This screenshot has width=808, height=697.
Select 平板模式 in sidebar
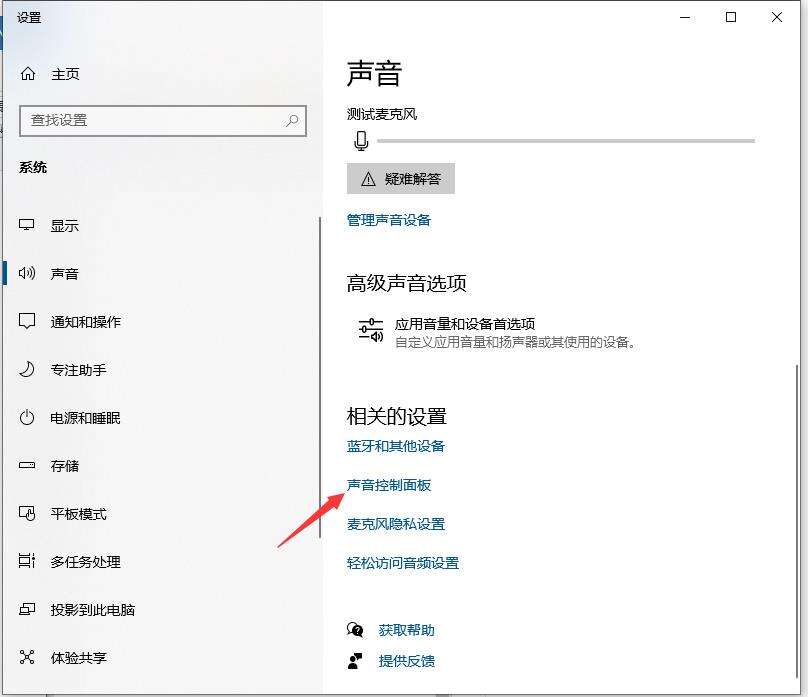pos(78,514)
